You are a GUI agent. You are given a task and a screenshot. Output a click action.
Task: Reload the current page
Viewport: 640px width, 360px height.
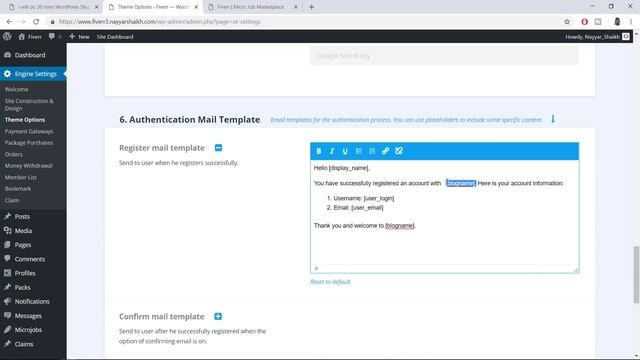coord(36,22)
